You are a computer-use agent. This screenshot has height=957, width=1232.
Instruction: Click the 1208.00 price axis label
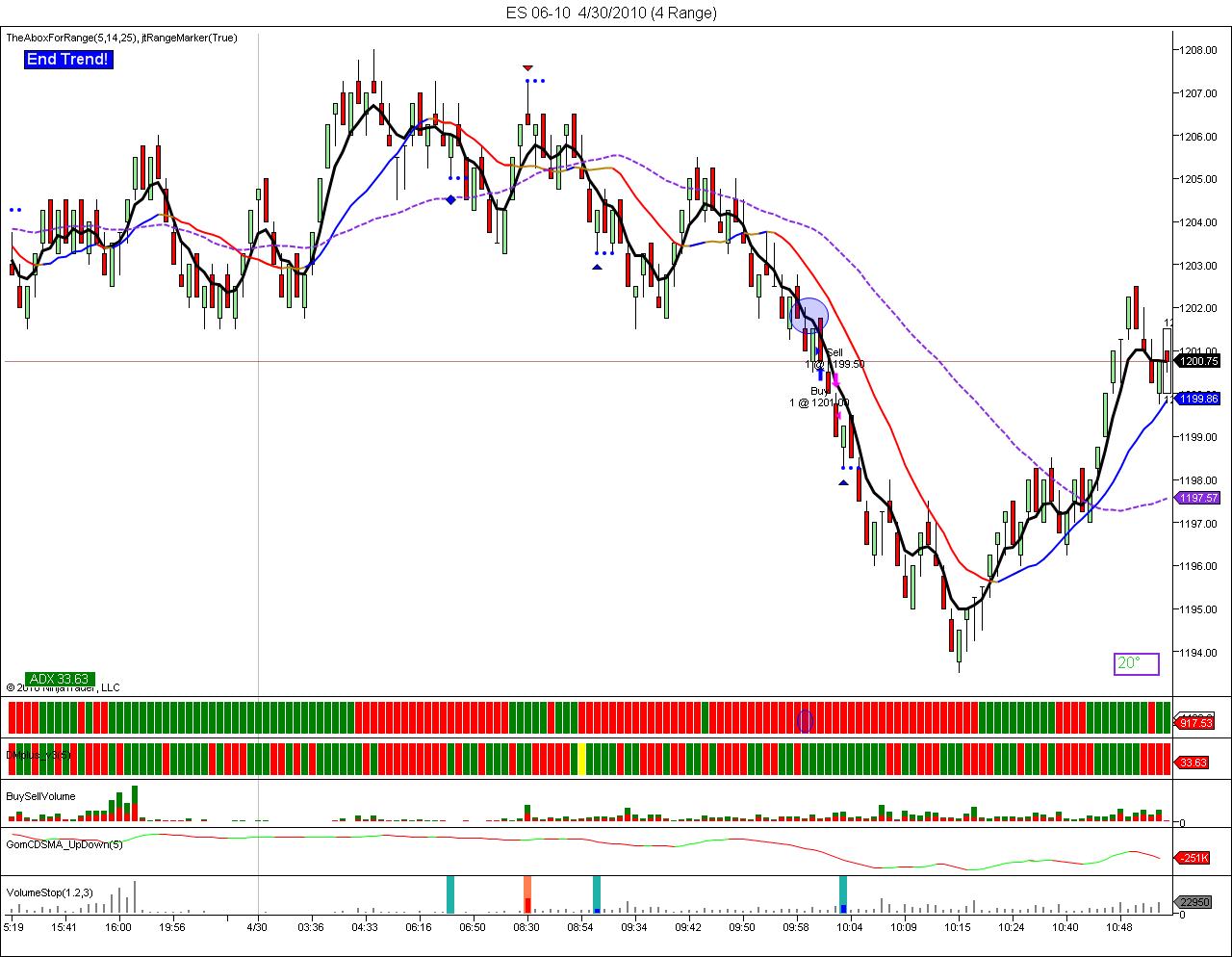click(x=1200, y=50)
